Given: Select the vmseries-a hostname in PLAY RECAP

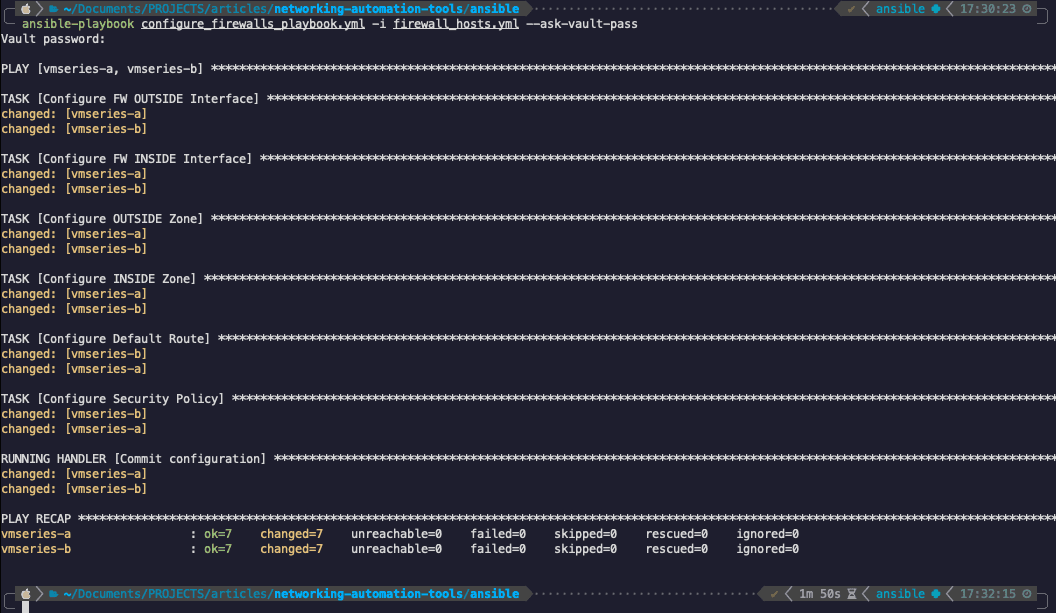Looking at the screenshot, I should [35, 533].
